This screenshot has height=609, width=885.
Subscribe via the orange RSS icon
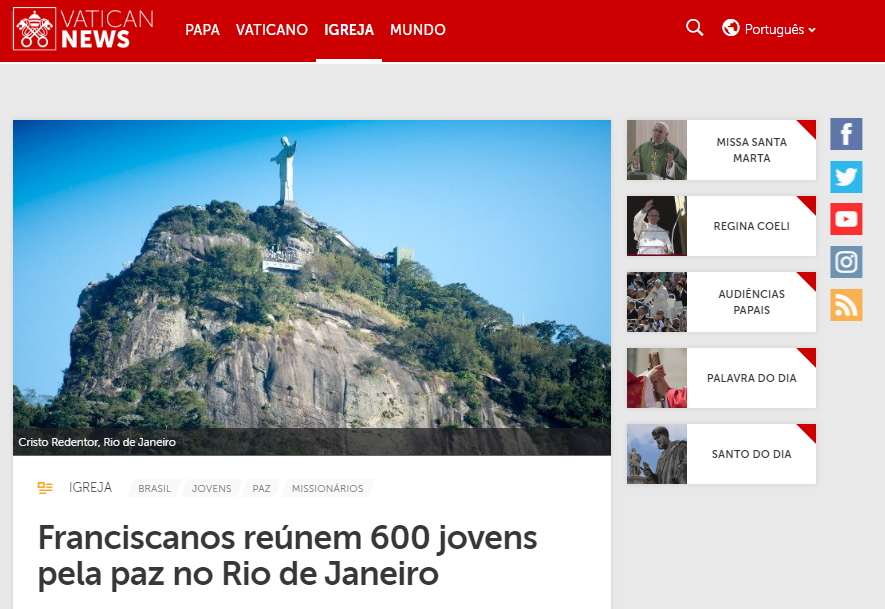coord(846,305)
